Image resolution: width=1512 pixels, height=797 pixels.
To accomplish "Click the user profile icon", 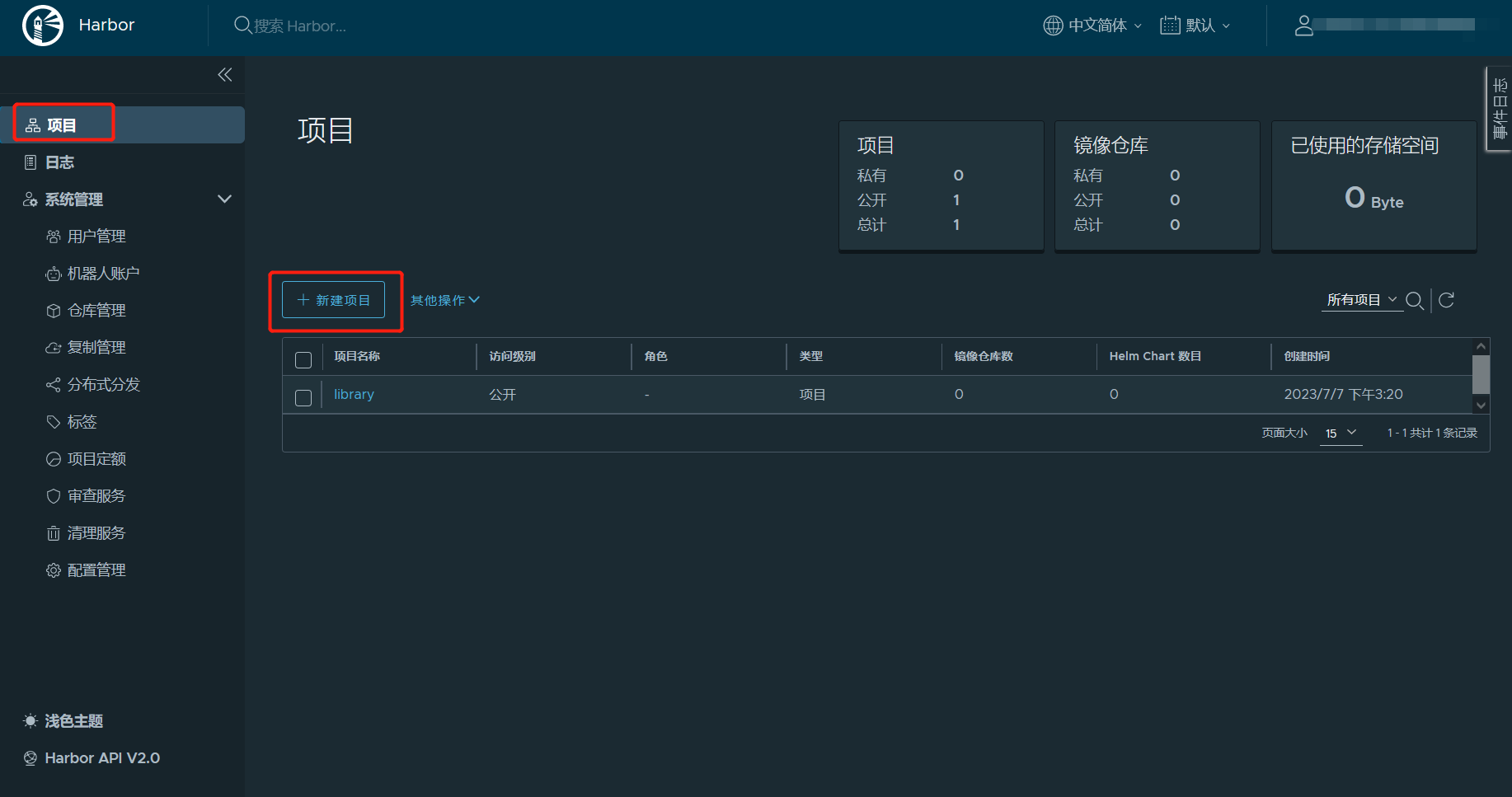I will click(1303, 26).
